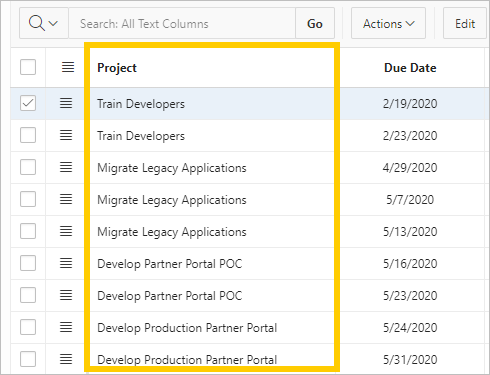Click Migrate Legacy Applications cell due 5/7/2020
The height and width of the screenshot is (375, 490).
click(x=212, y=200)
